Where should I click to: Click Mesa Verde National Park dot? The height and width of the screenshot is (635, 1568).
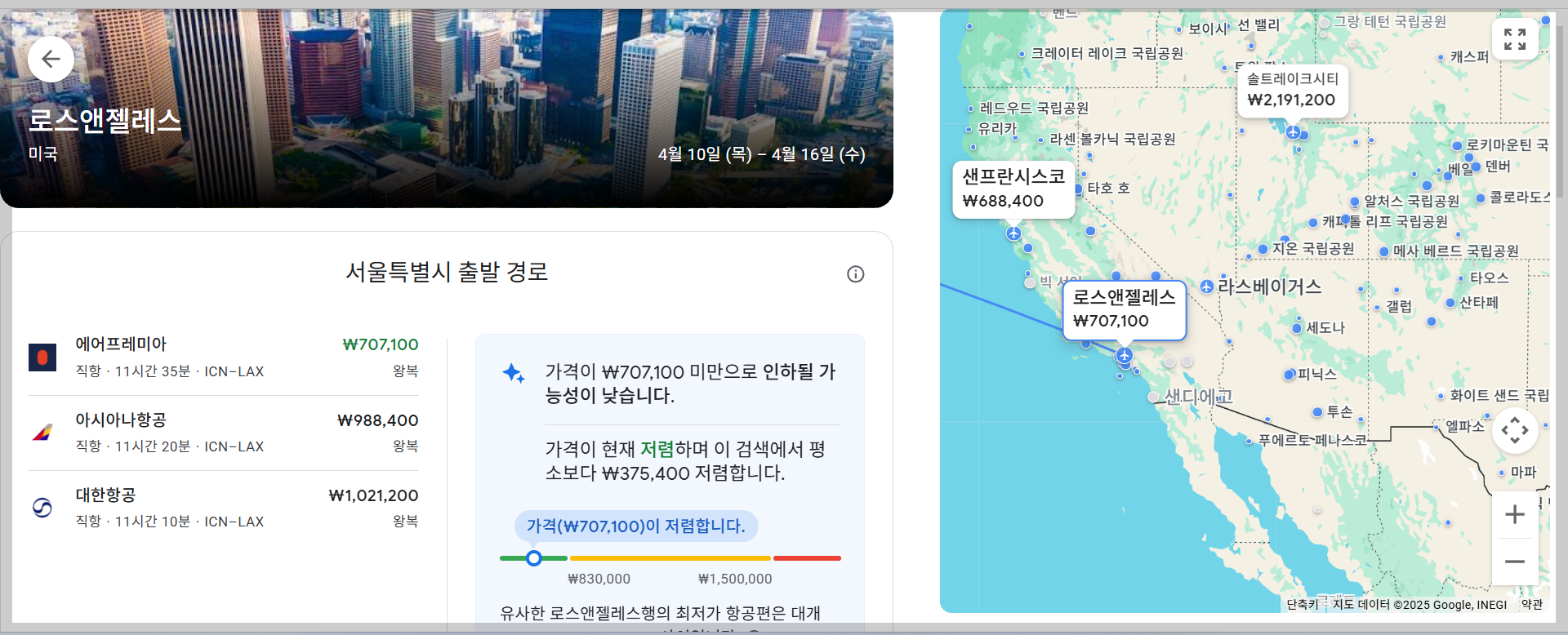pyautogui.click(x=1384, y=251)
